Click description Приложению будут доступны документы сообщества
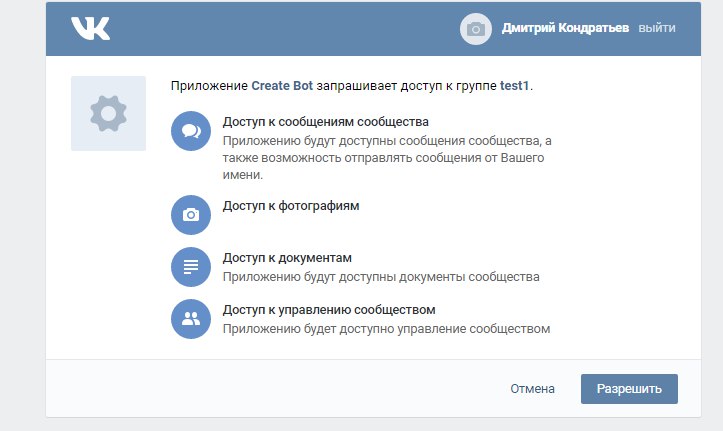The image size is (723, 431). (x=381, y=277)
